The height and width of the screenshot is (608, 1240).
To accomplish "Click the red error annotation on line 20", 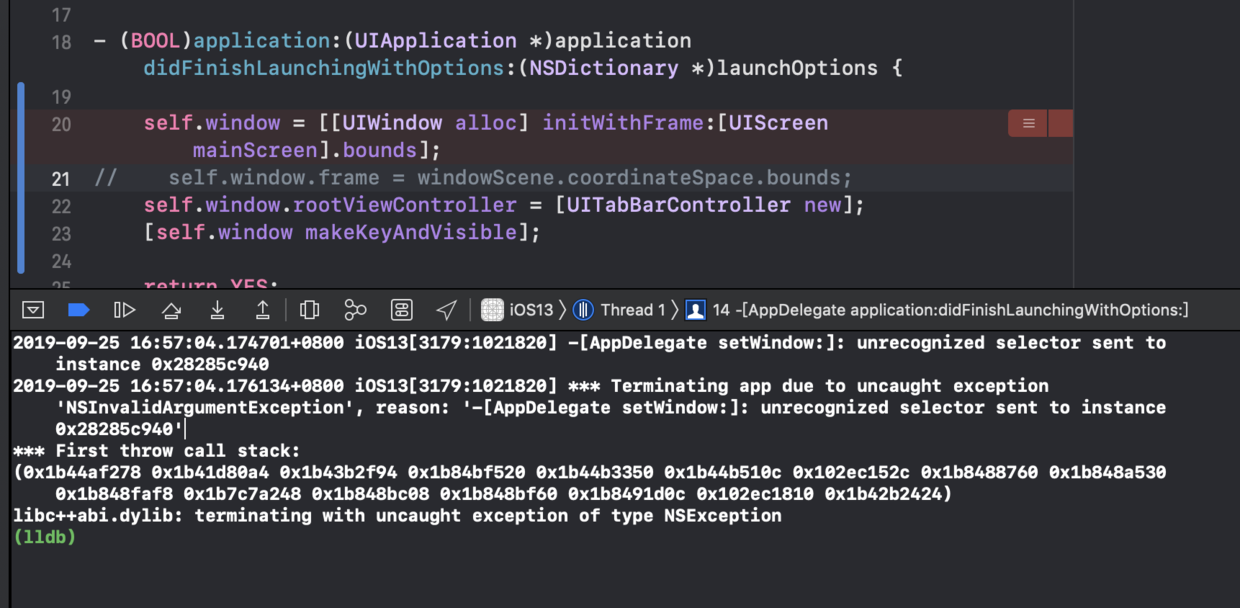I will [1028, 124].
